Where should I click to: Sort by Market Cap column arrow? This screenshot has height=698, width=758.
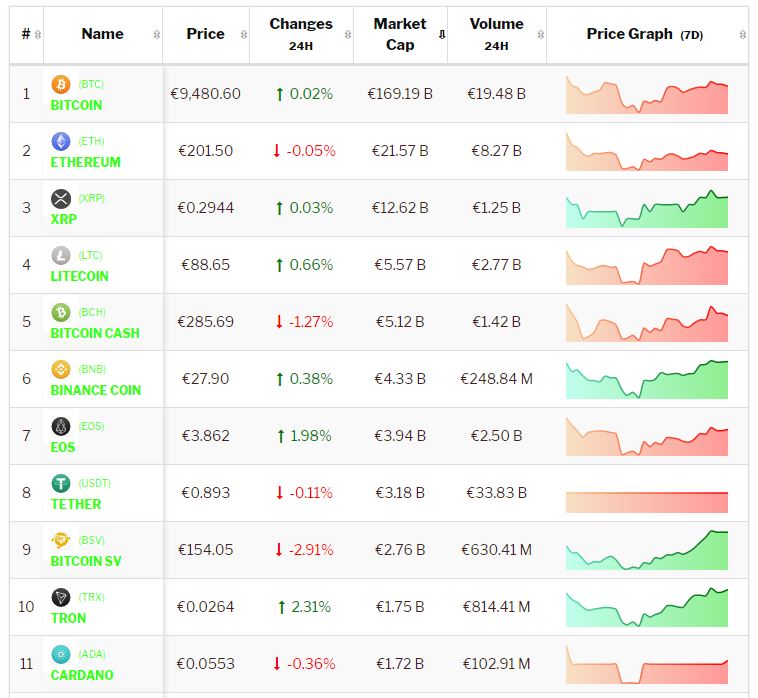point(441,35)
